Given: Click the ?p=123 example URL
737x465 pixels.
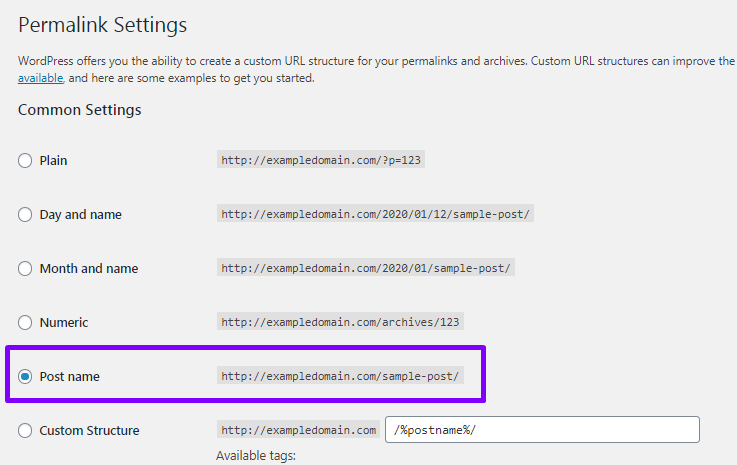Looking at the screenshot, I should [x=321, y=160].
